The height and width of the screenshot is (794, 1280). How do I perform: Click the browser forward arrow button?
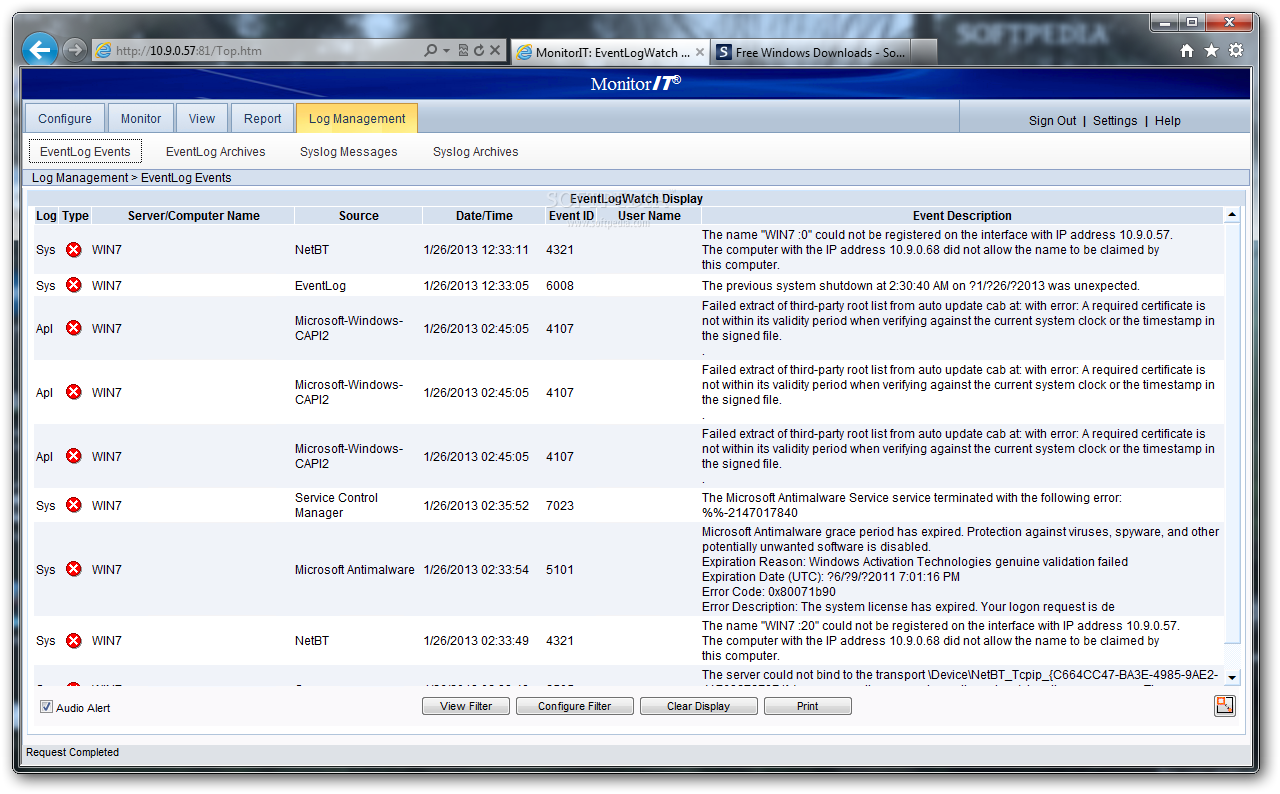tap(74, 49)
